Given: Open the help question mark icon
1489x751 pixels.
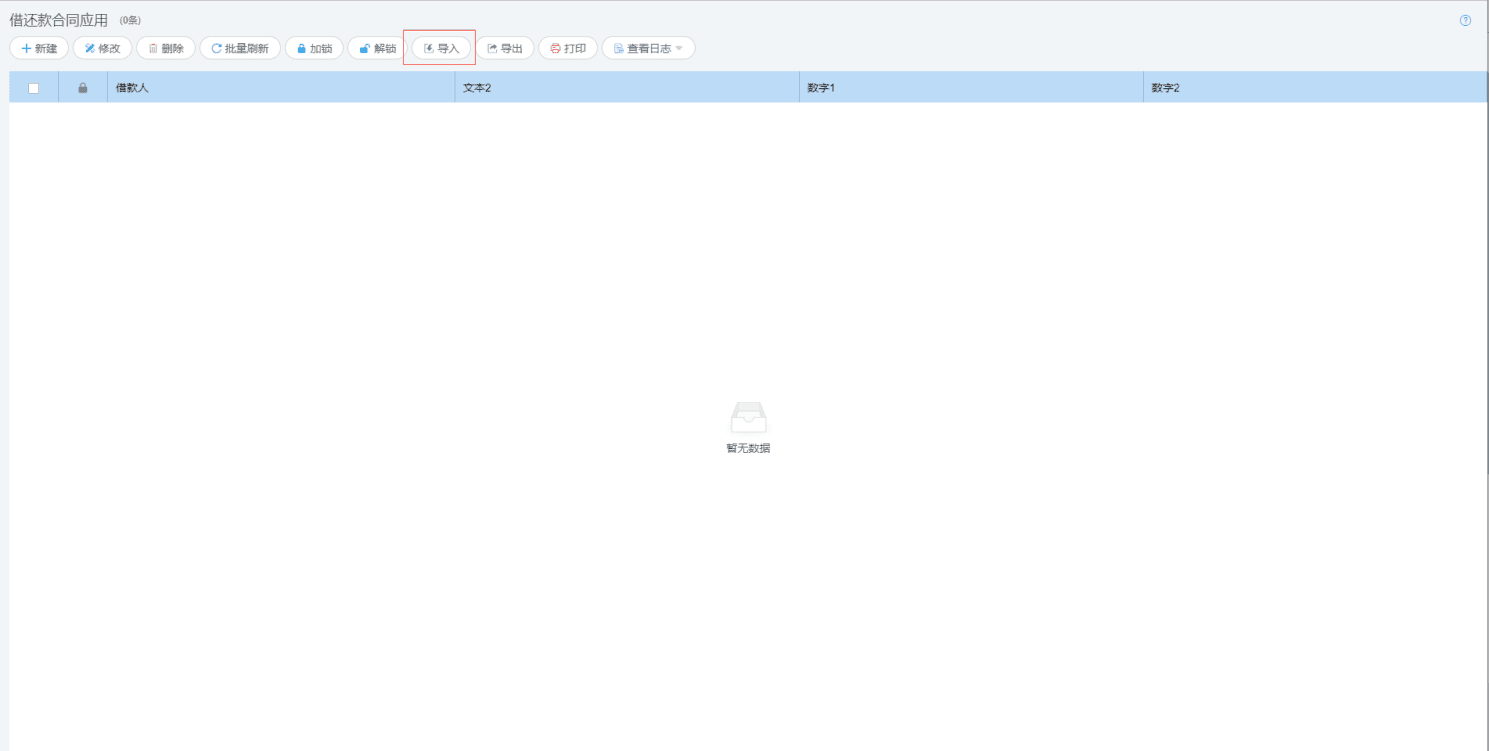Looking at the screenshot, I should [x=1466, y=20].
